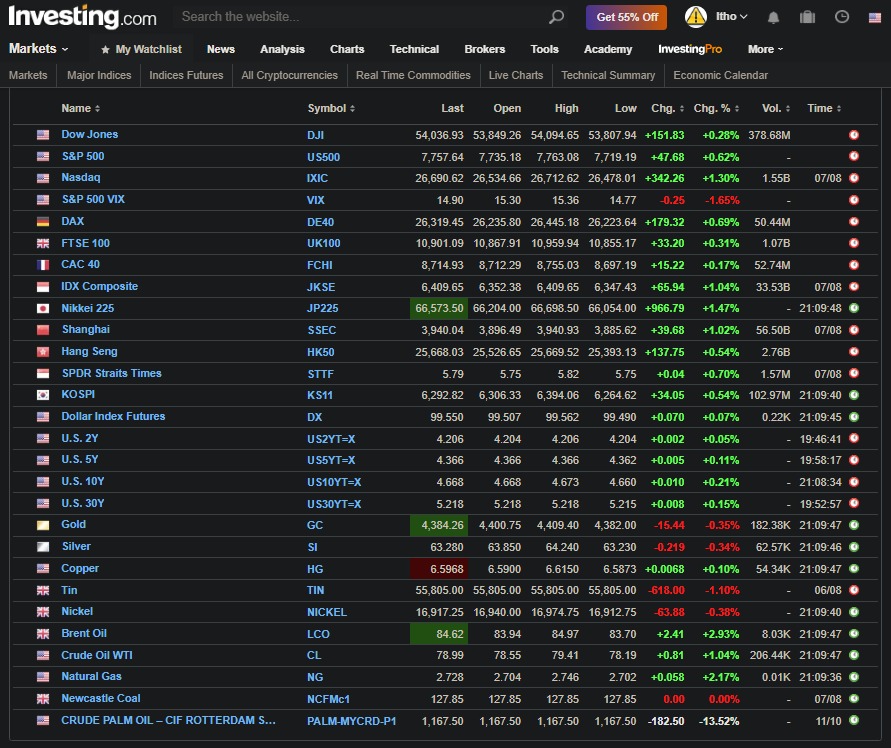Click the red clock icon in DAX row
The image size is (891, 748).
(x=853, y=222)
